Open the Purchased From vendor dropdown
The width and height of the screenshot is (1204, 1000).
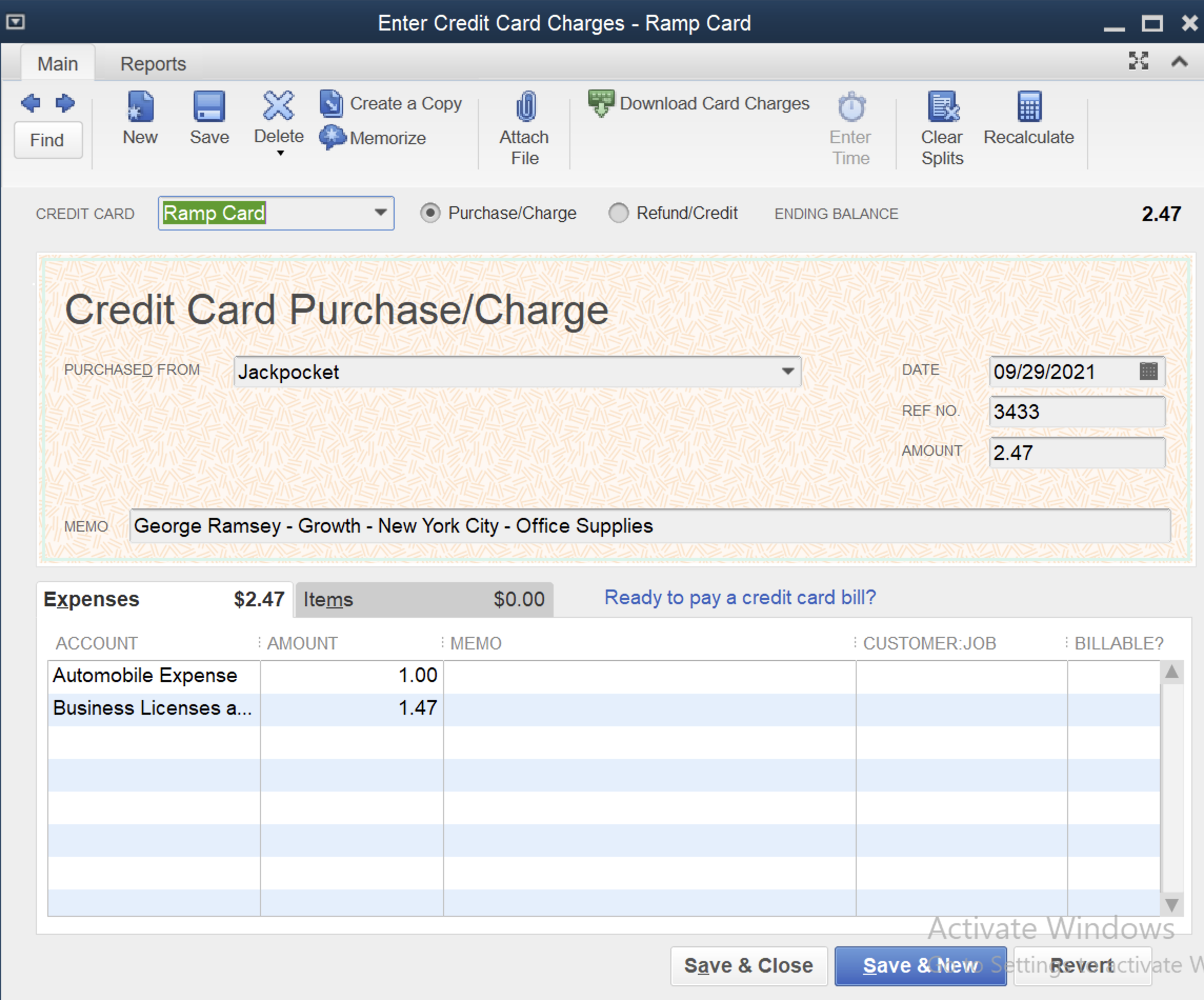788,372
